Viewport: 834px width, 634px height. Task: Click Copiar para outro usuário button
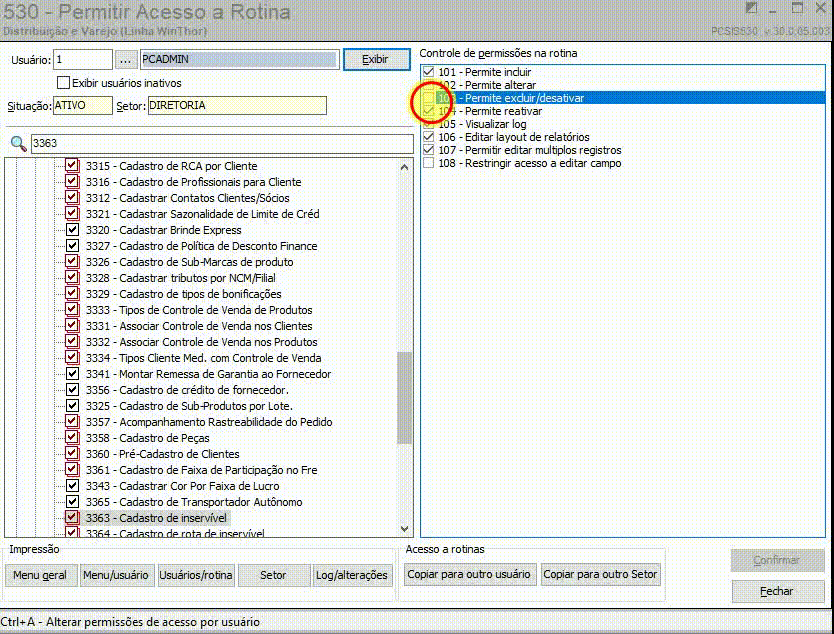tap(469, 574)
